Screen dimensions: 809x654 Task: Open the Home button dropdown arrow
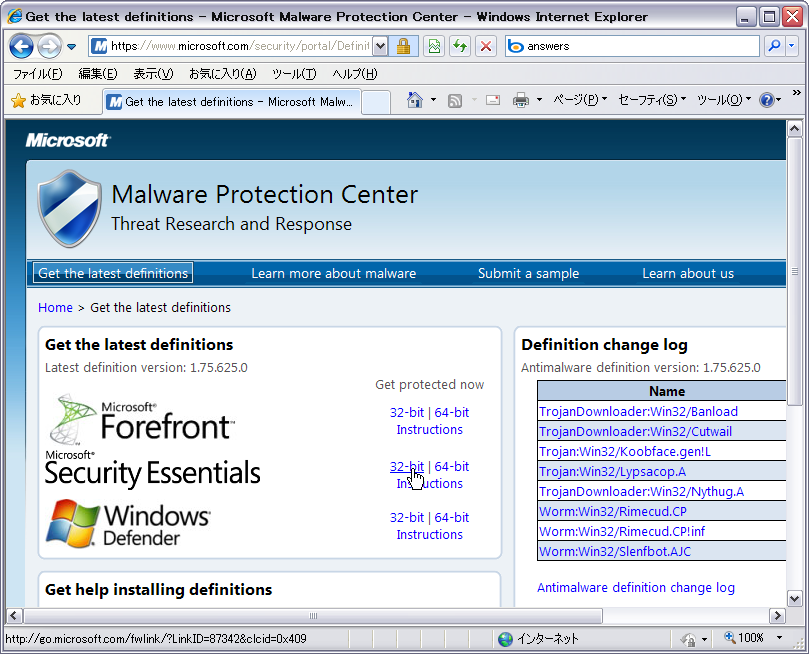pyautogui.click(x=433, y=100)
